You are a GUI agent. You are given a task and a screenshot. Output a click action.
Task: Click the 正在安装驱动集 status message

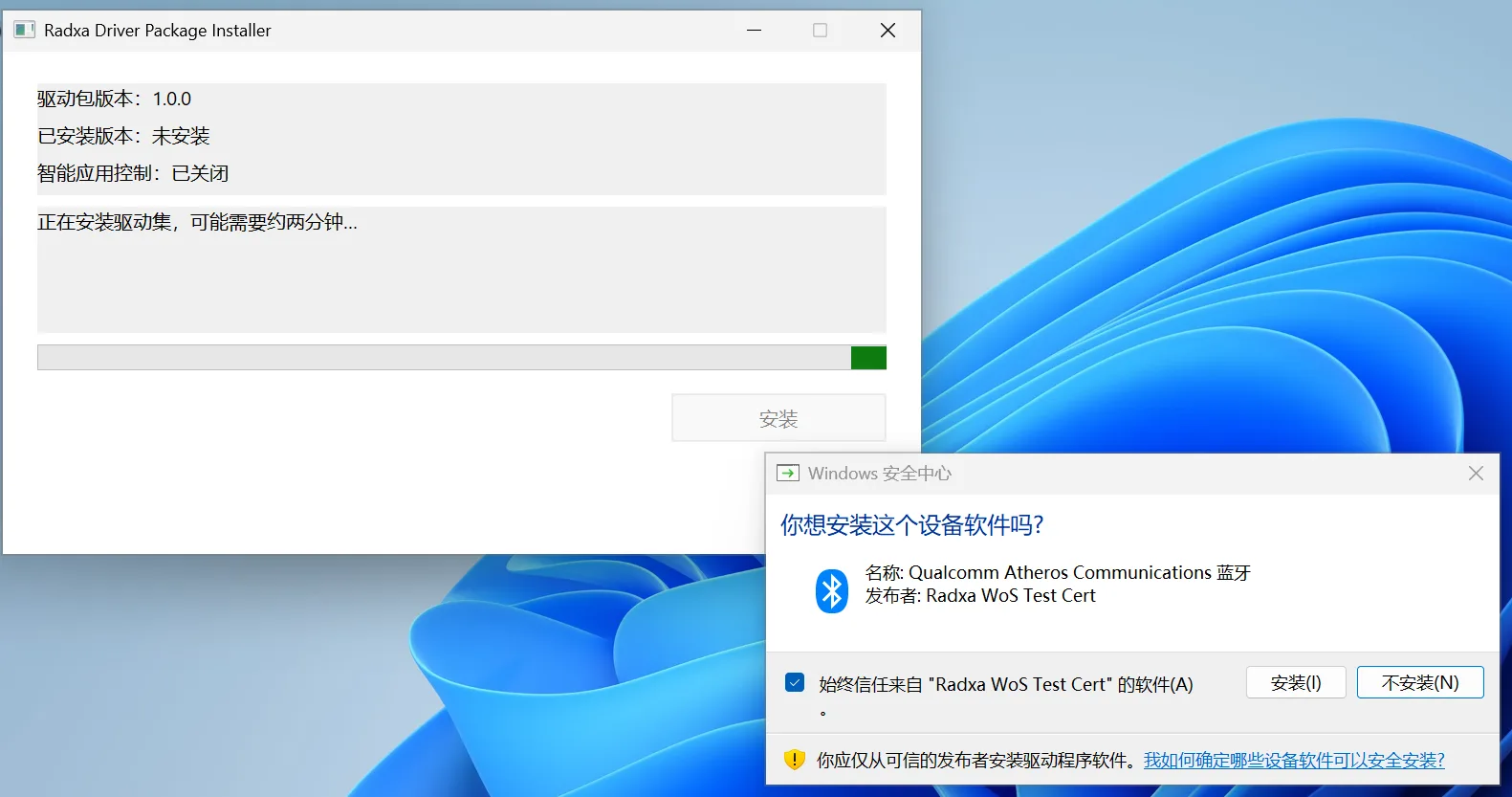[x=197, y=222]
